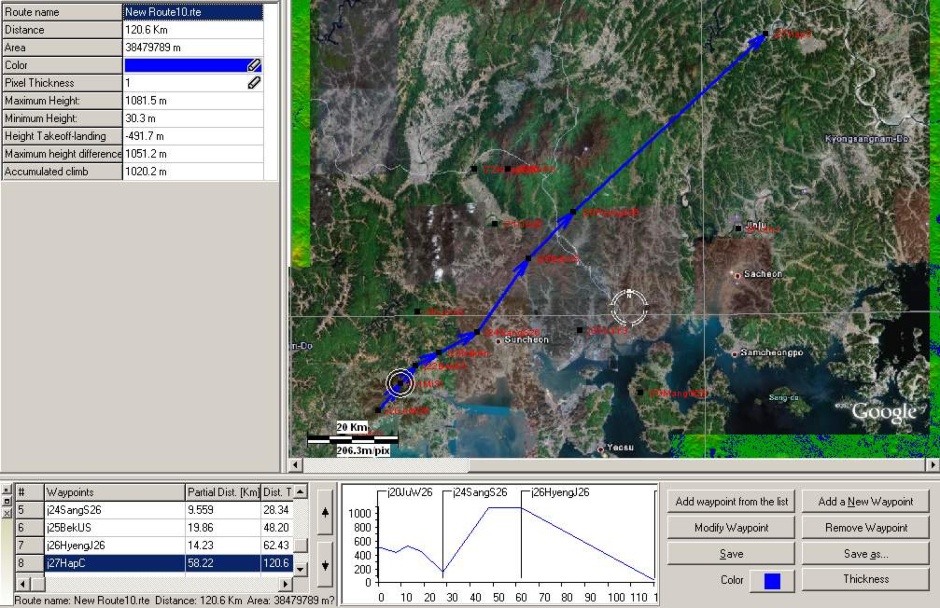Select the Route name field showing New Route10.rte
Viewport: 940px width, 608px height.
tap(192, 12)
